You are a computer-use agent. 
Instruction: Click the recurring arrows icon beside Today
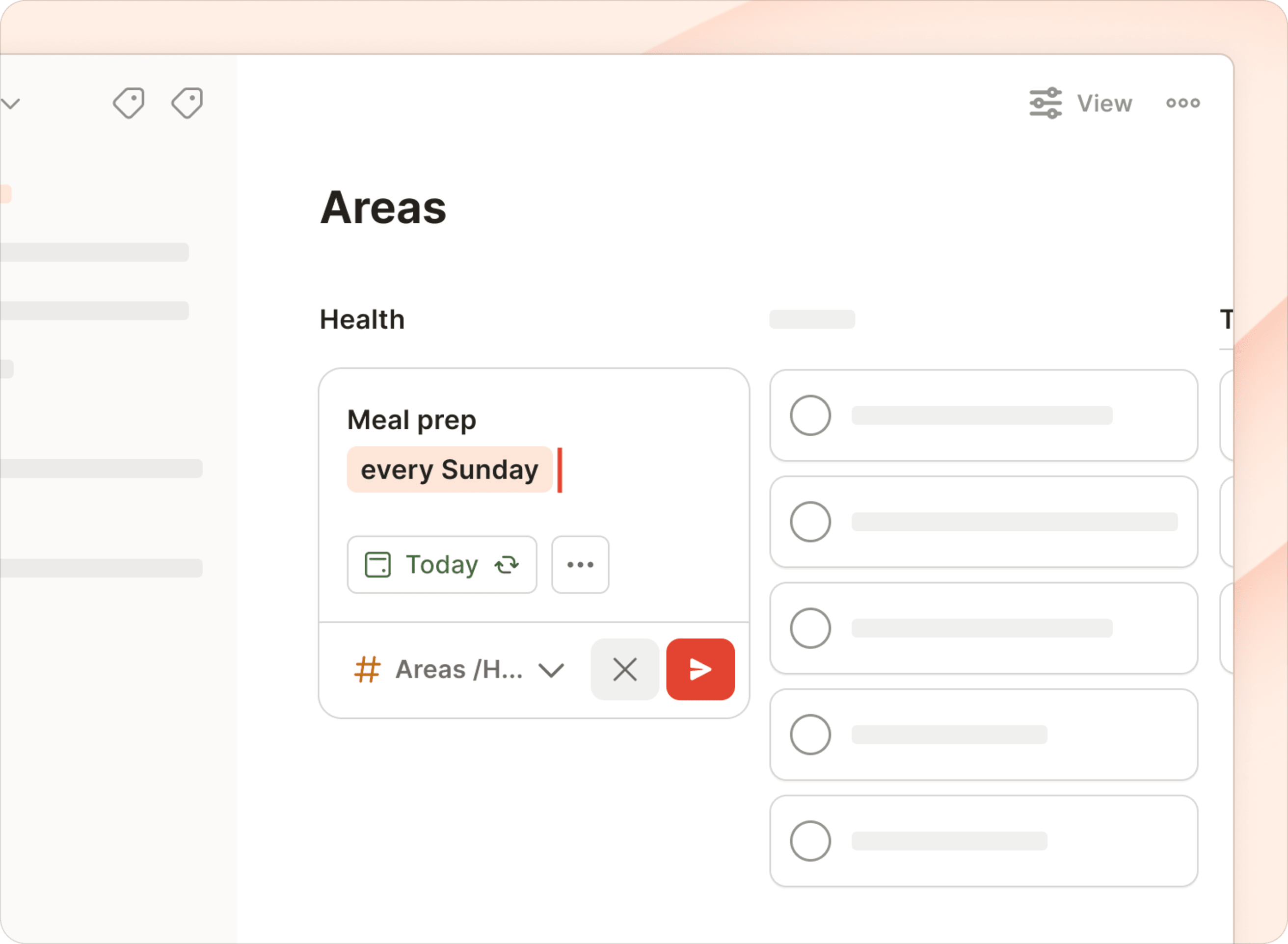(507, 565)
